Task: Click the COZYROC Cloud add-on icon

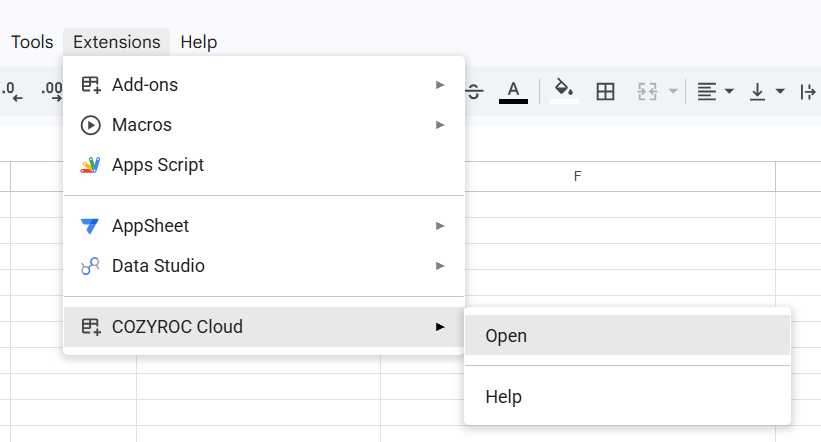Action: (x=91, y=327)
